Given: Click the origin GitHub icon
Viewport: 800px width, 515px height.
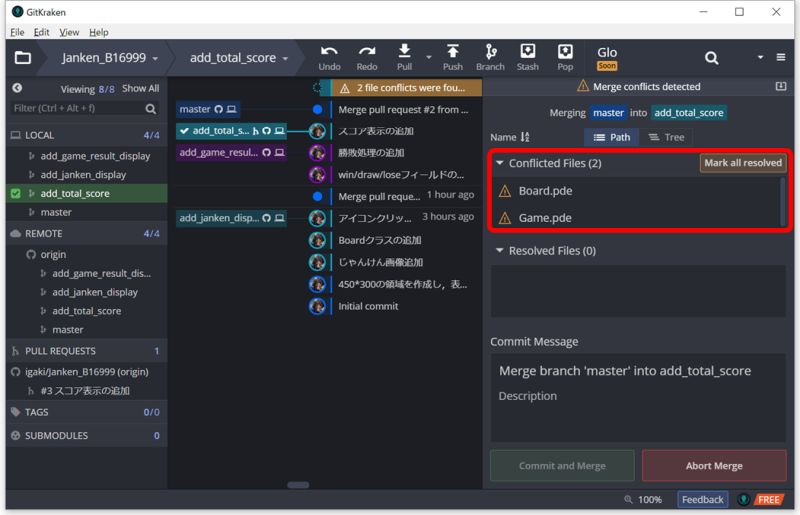Looking at the screenshot, I should point(31,254).
